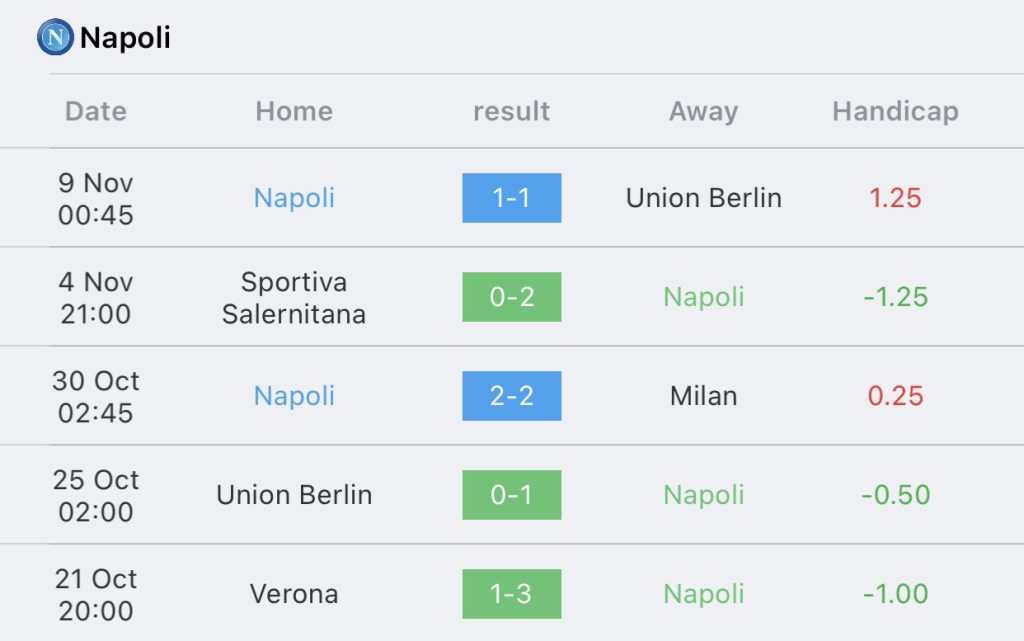1024x641 pixels.
Task: Open the Napoli team title
Action: [x=125, y=38]
